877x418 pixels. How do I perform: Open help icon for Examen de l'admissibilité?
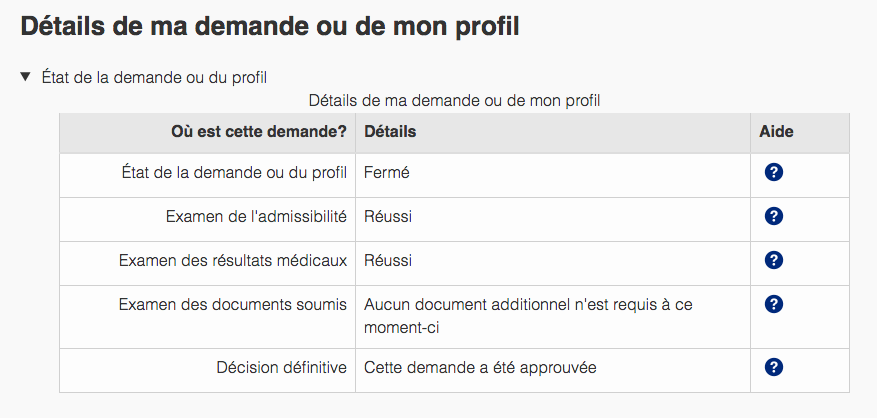click(x=773, y=216)
